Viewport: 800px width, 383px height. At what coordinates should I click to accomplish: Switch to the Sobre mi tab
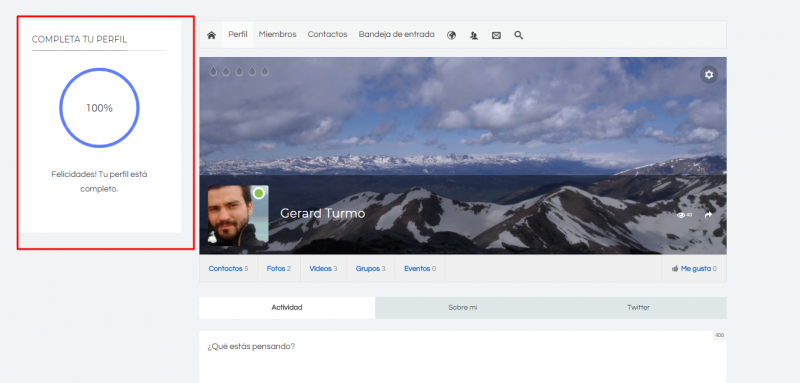(x=463, y=308)
